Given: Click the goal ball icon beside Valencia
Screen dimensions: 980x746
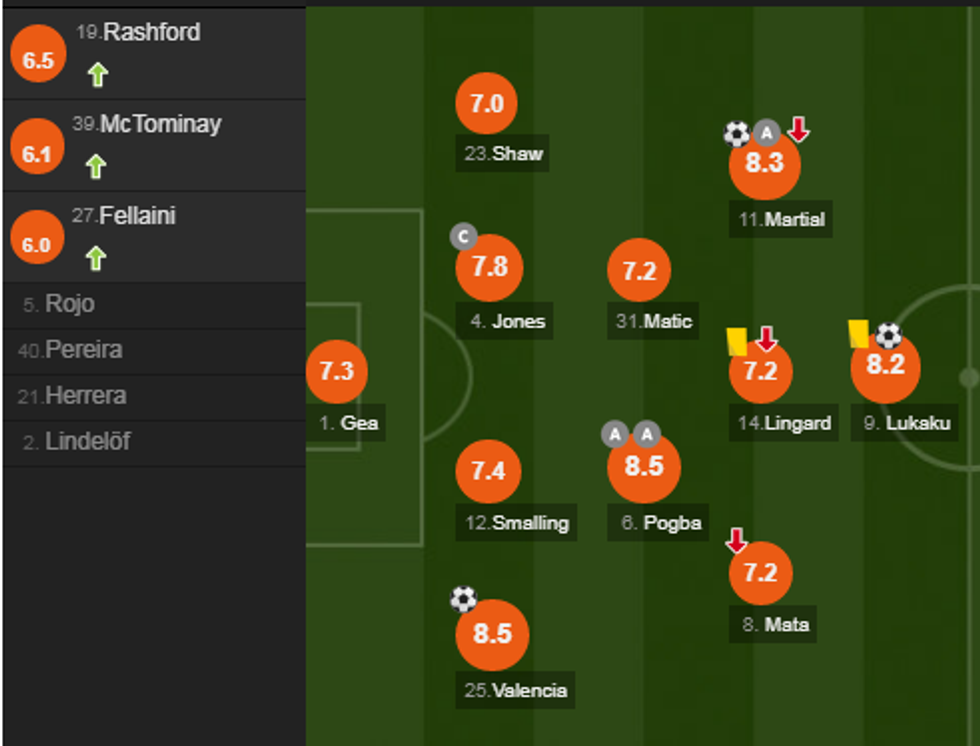Looking at the screenshot, I should point(463,598).
